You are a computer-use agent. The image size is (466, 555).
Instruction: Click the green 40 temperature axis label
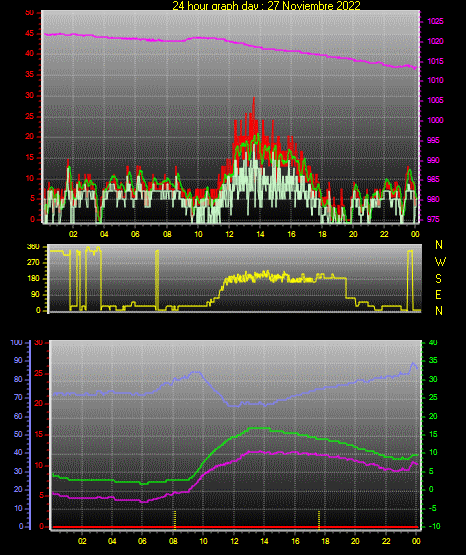433,343
